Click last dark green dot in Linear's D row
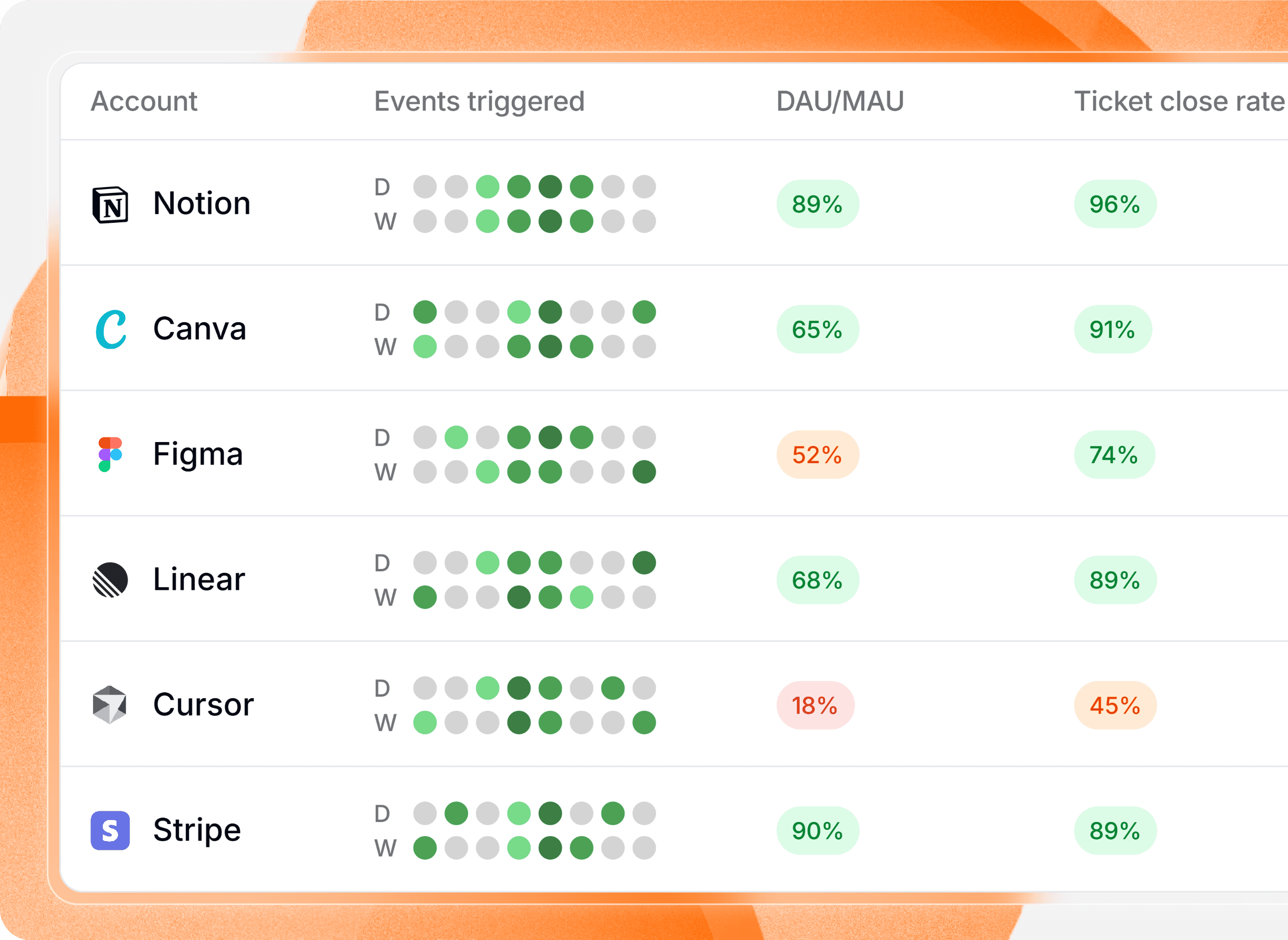 coord(644,563)
